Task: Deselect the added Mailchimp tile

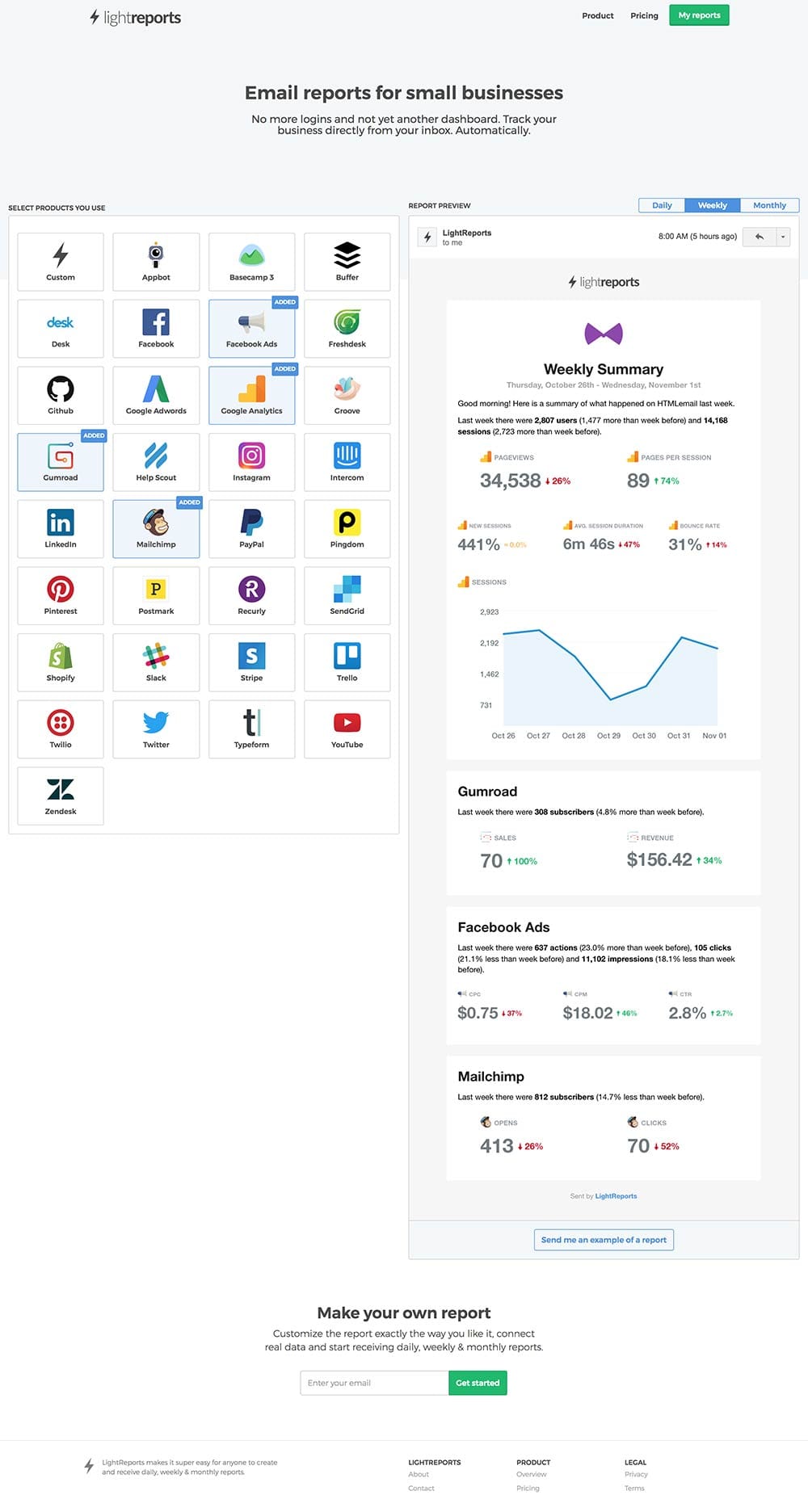Action: pos(156,529)
